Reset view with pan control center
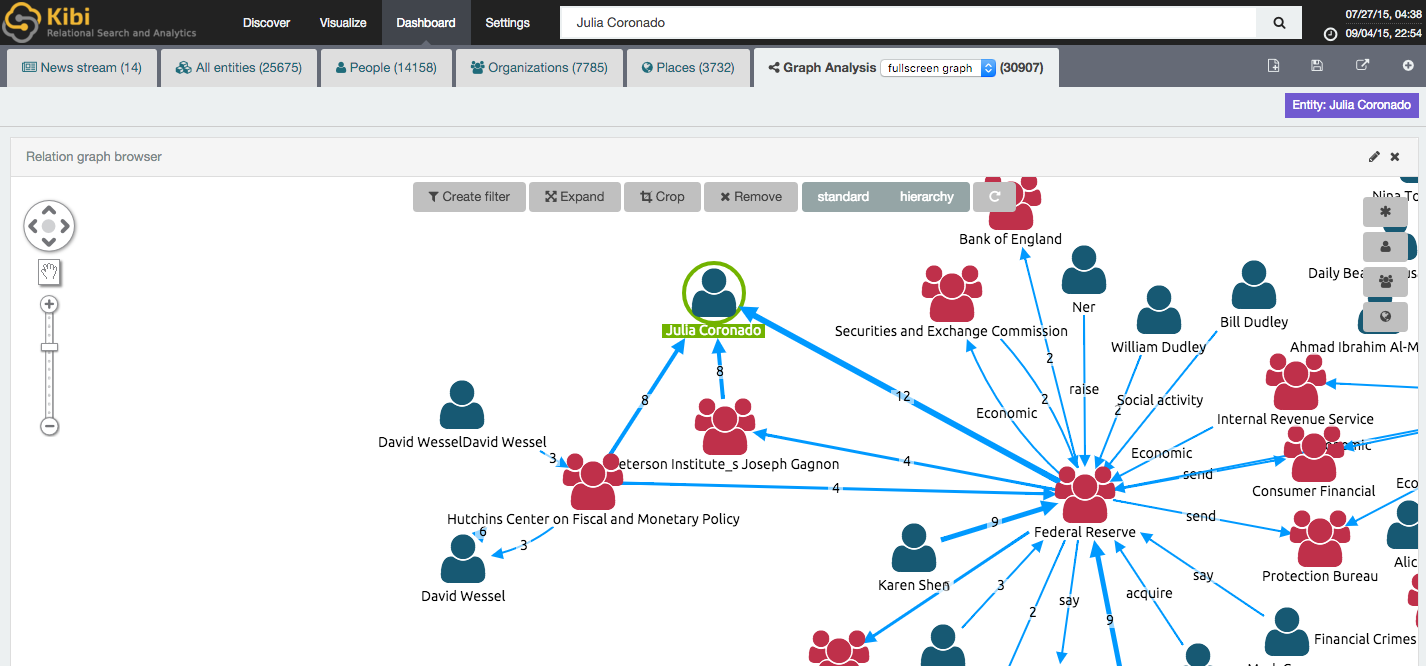This screenshot has height=666, width=1426. pyautogui.click(x=49, y=226)
